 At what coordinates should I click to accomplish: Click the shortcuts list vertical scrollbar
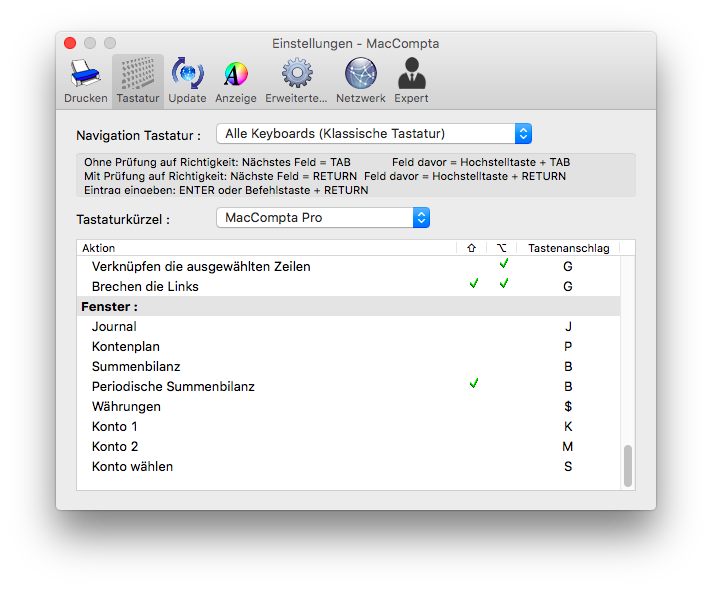tap(628, 465)
